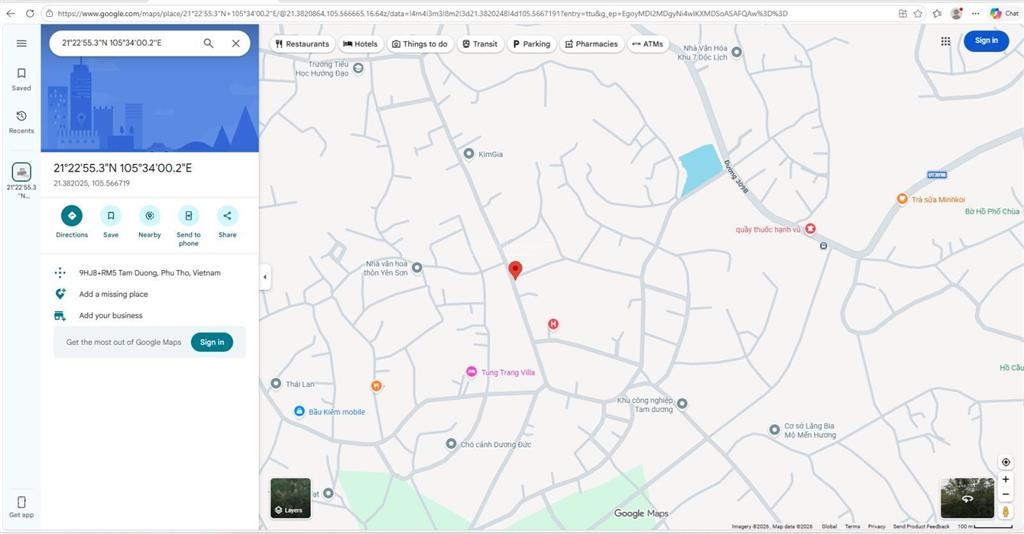Screen dimensions: 1024x534
Task: Bookmark page with star icon
Action: tap(918, 13)
